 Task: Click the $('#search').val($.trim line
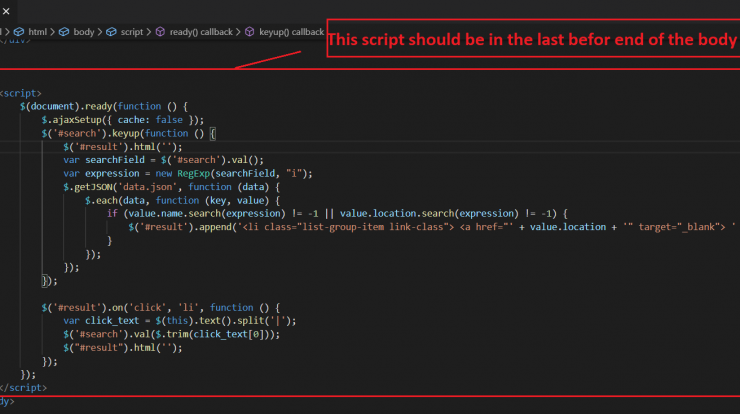[x=172, y=334]
